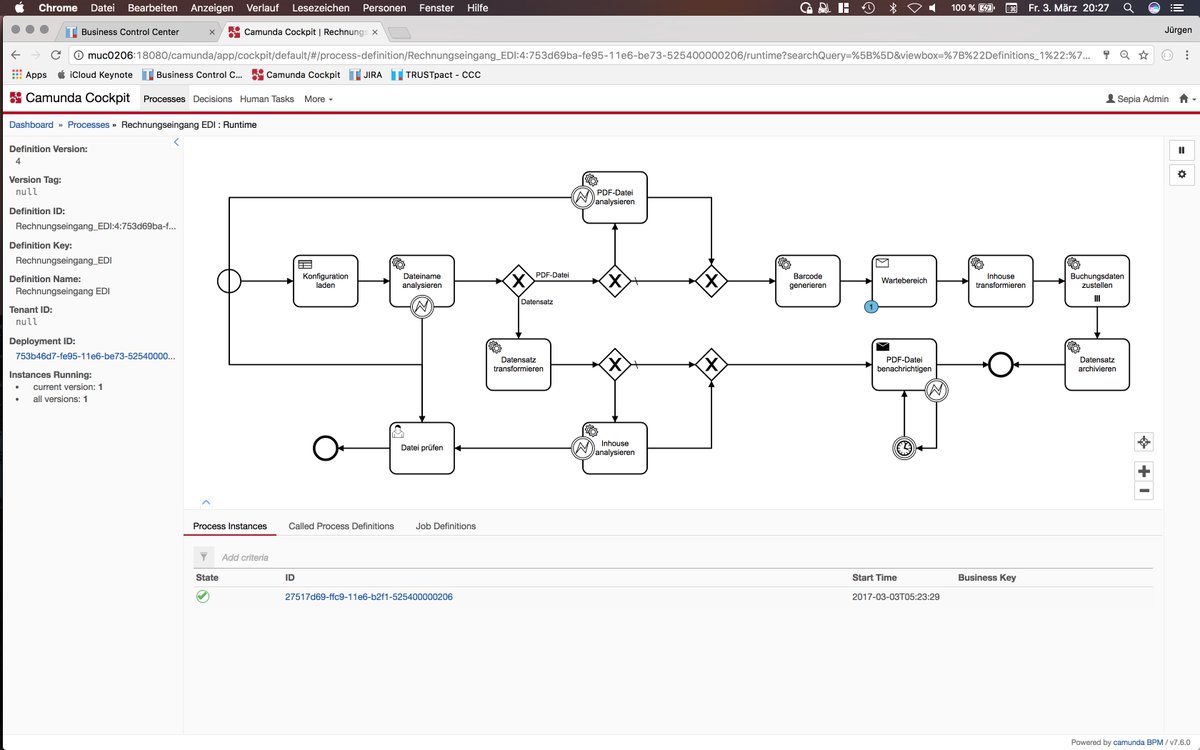This screenshot has height=750, width=1200.
Task: Click the blue instance badge on Wartebereich
Action: click(871, 305)
